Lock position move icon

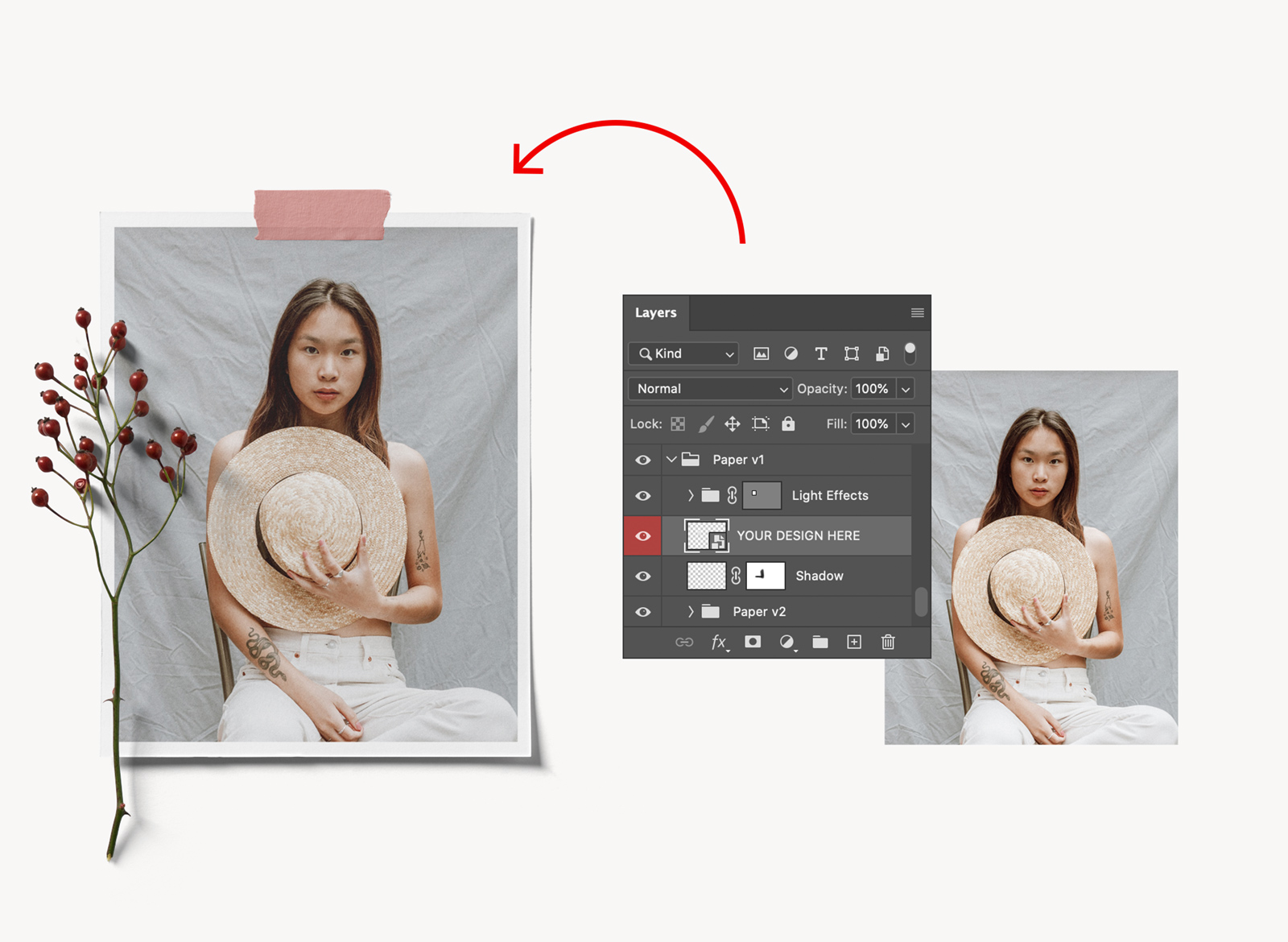(x=733, y=423)
